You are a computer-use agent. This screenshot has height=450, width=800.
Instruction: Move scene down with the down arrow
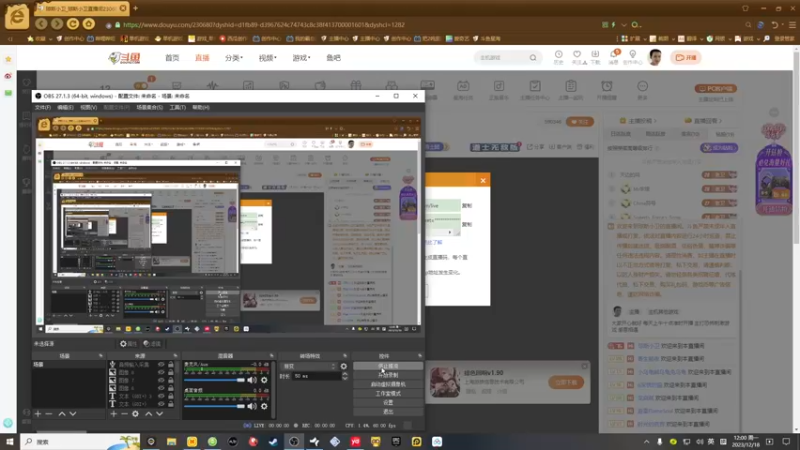tap(72, 414)
